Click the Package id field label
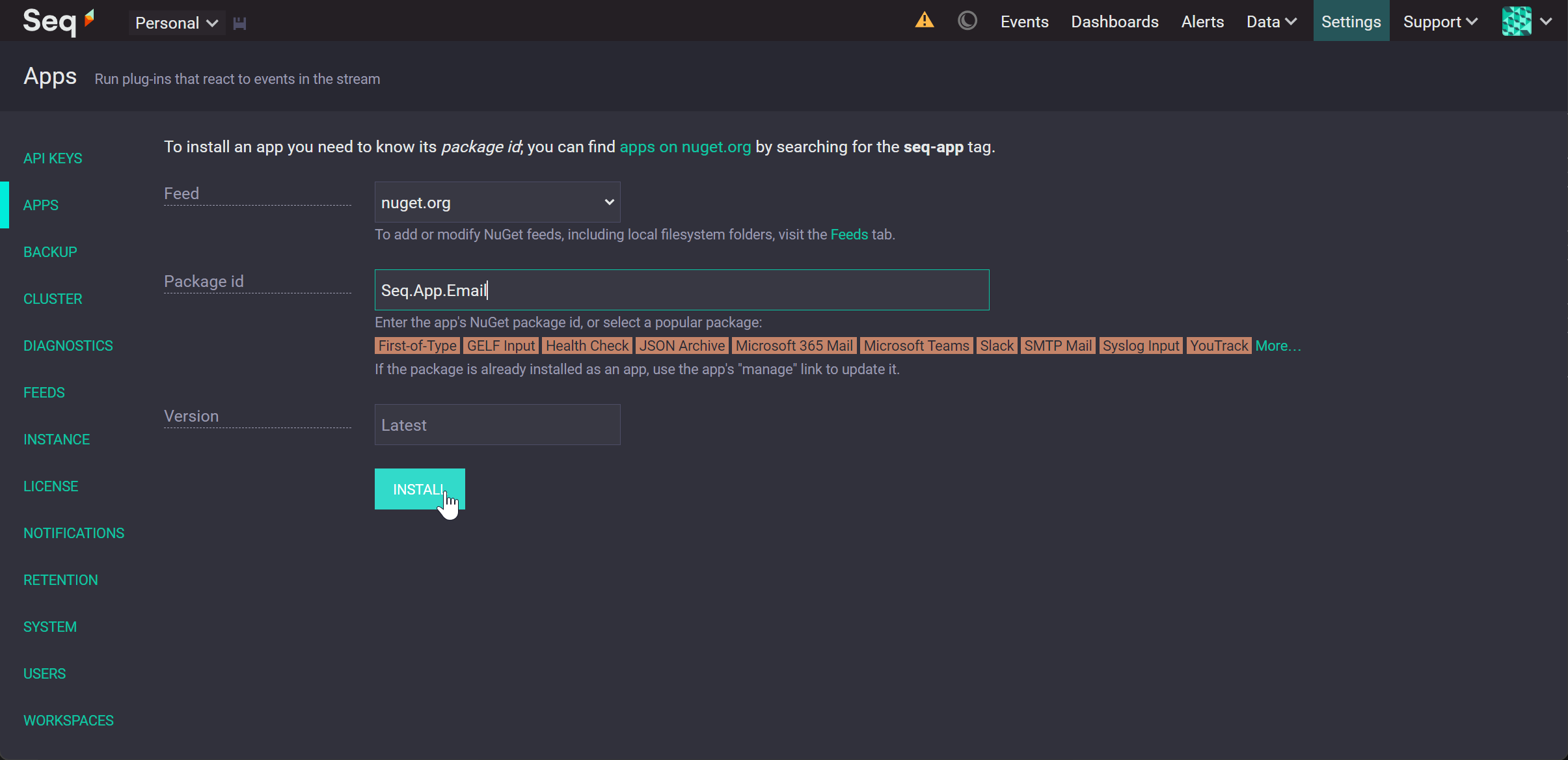Screen dimensions: 1568x760 (x=204, y=281)
